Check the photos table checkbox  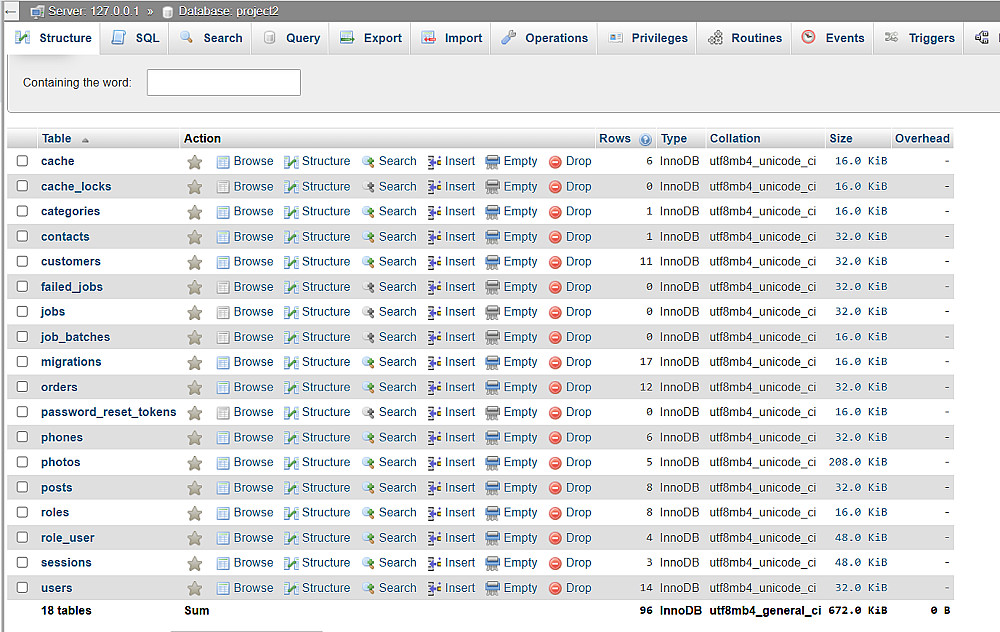(x=22, y=462)
